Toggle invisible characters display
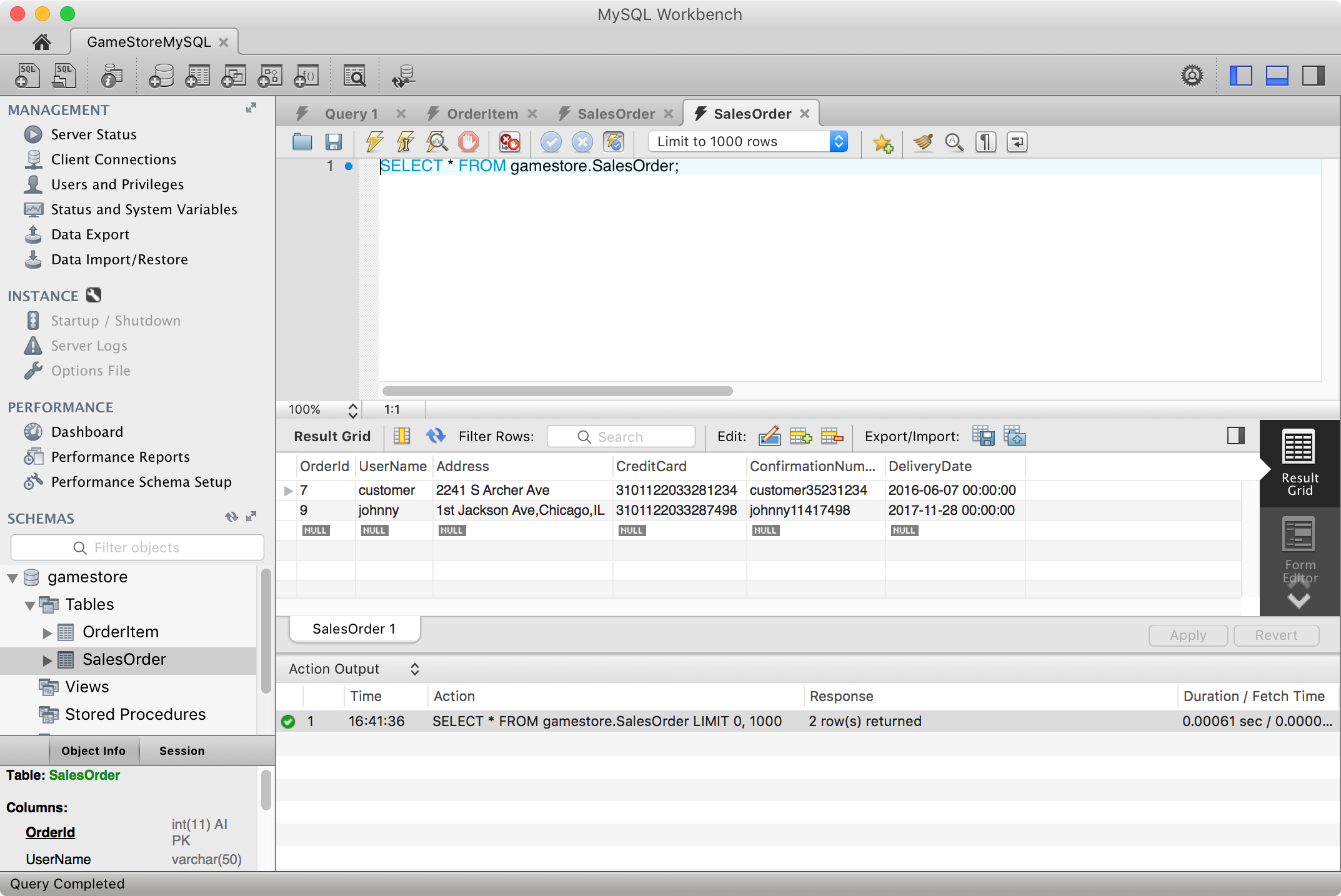 985,142
